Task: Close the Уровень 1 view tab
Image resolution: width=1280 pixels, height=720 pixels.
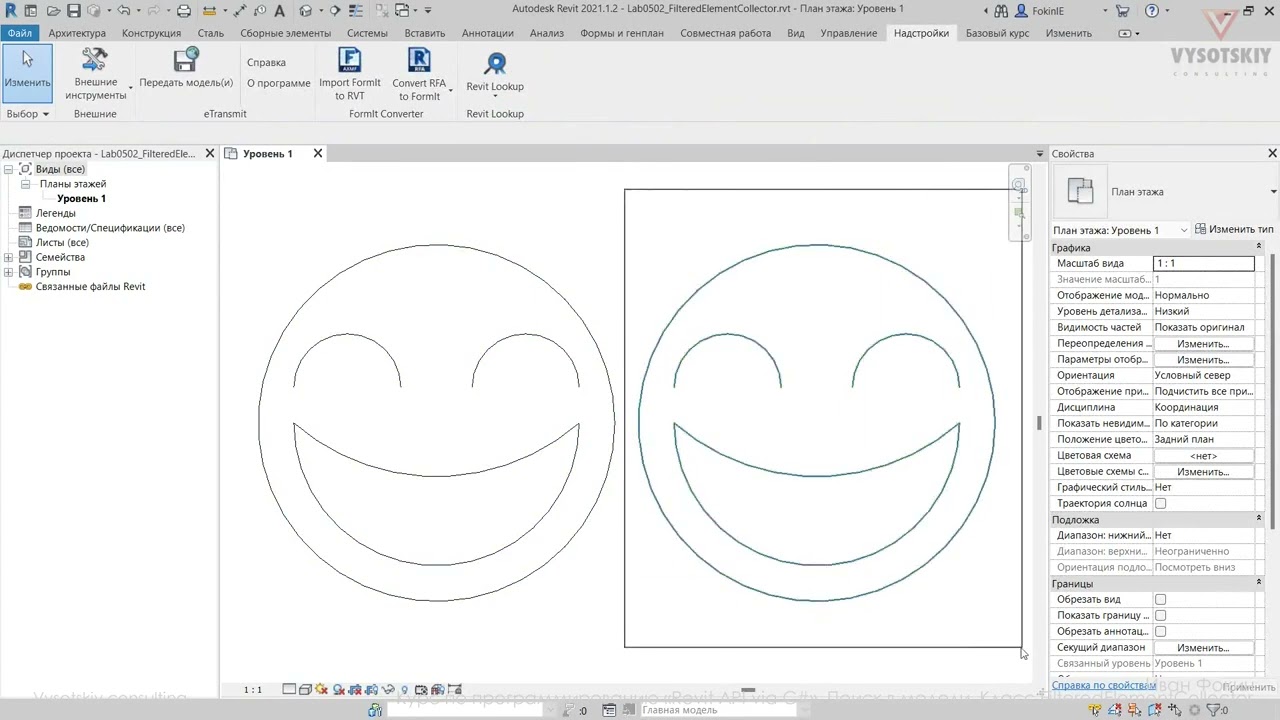Action: coord(318,153)
